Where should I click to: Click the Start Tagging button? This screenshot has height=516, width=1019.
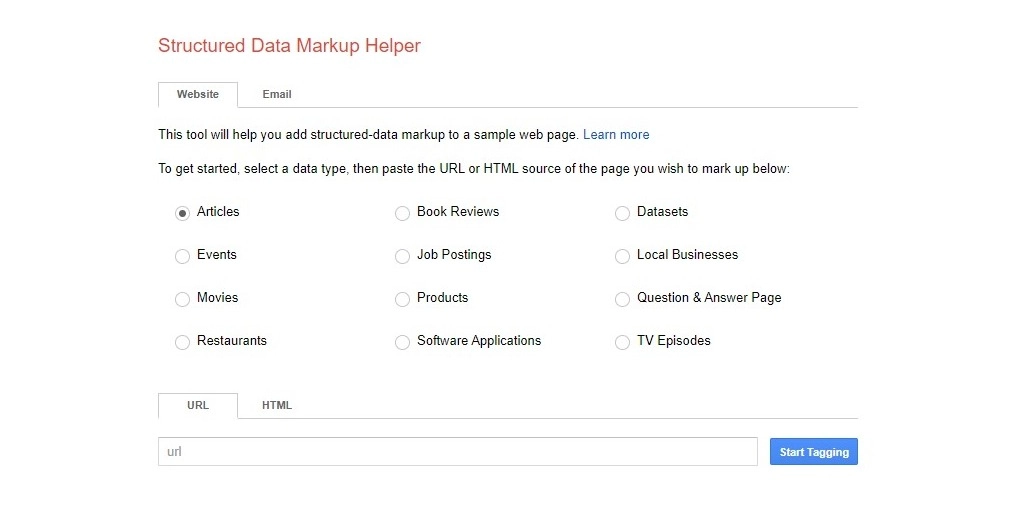814,452
